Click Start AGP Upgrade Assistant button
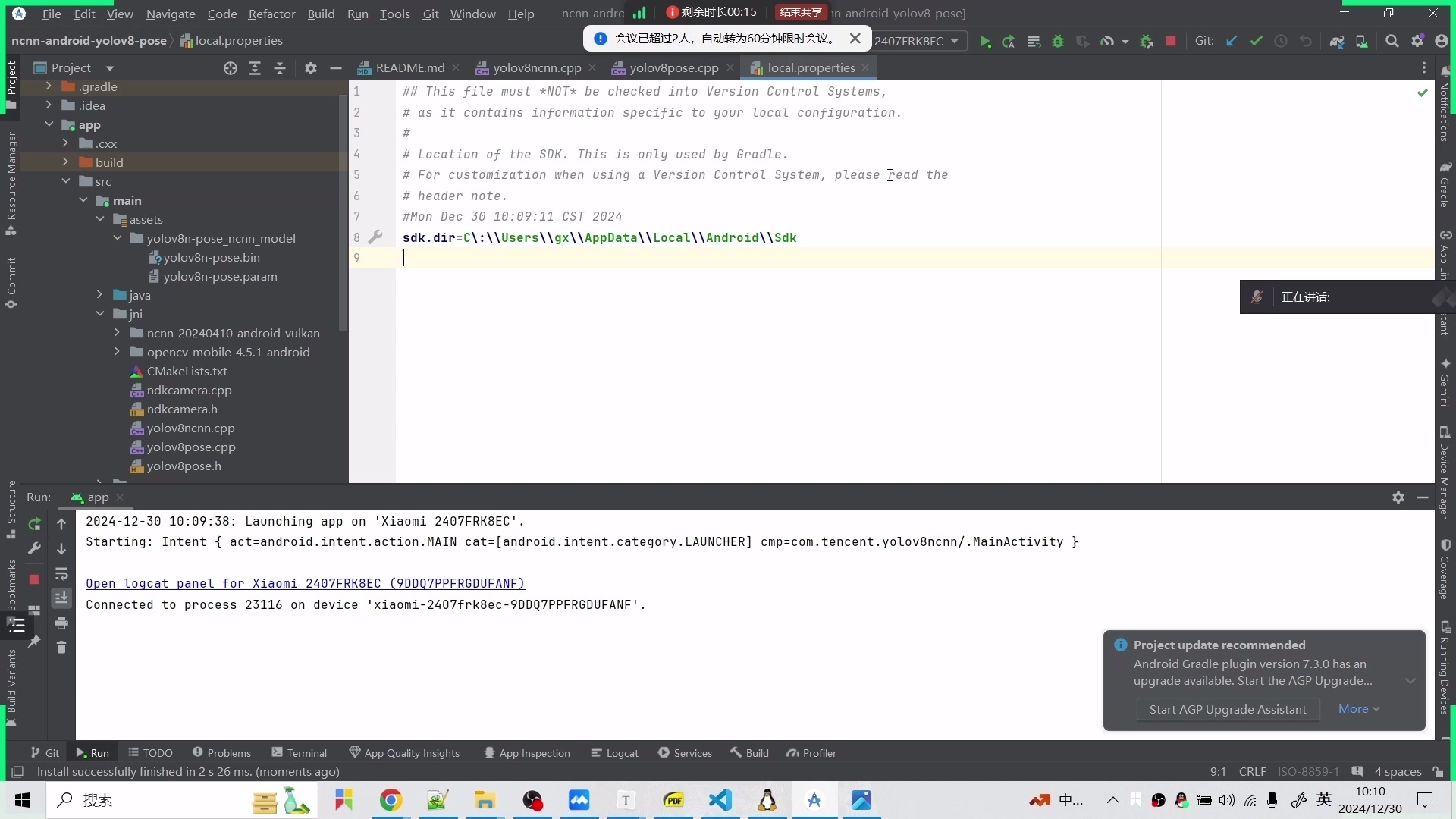The image size is (1456, 819). (1227, 709)
